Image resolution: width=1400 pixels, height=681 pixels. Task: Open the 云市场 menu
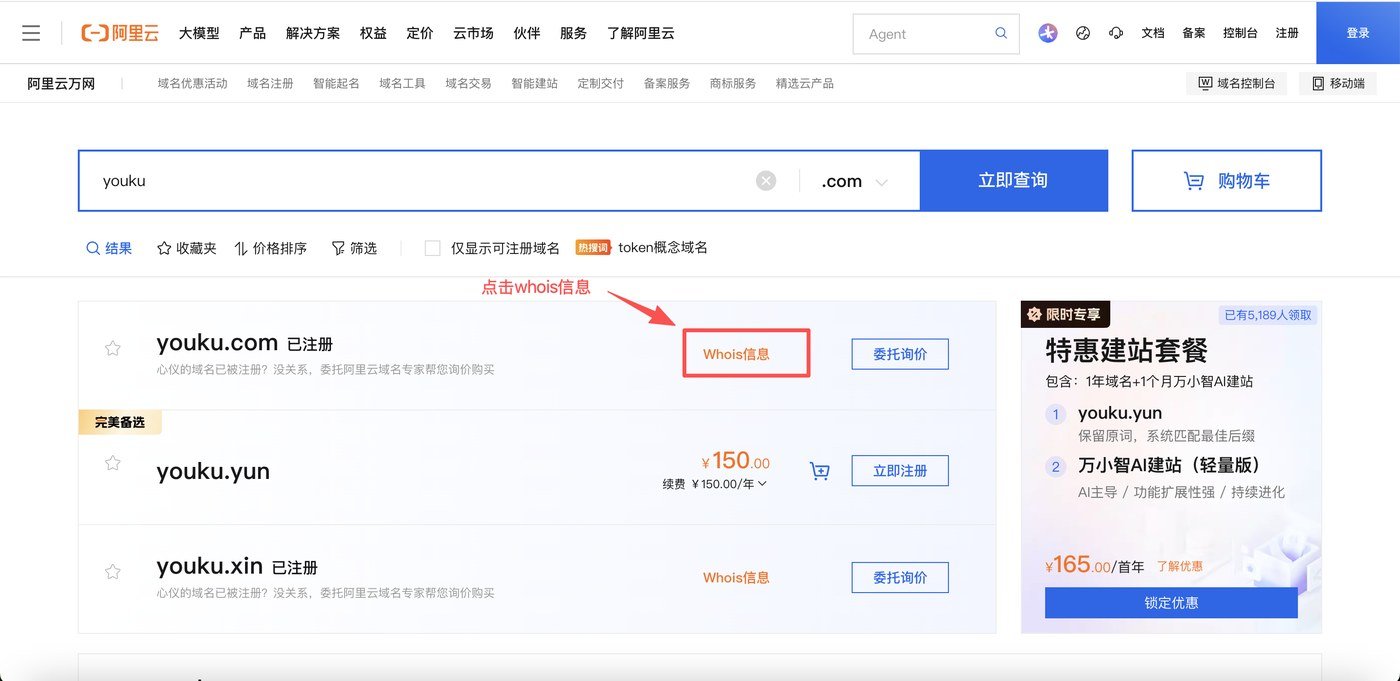point(473,33)
